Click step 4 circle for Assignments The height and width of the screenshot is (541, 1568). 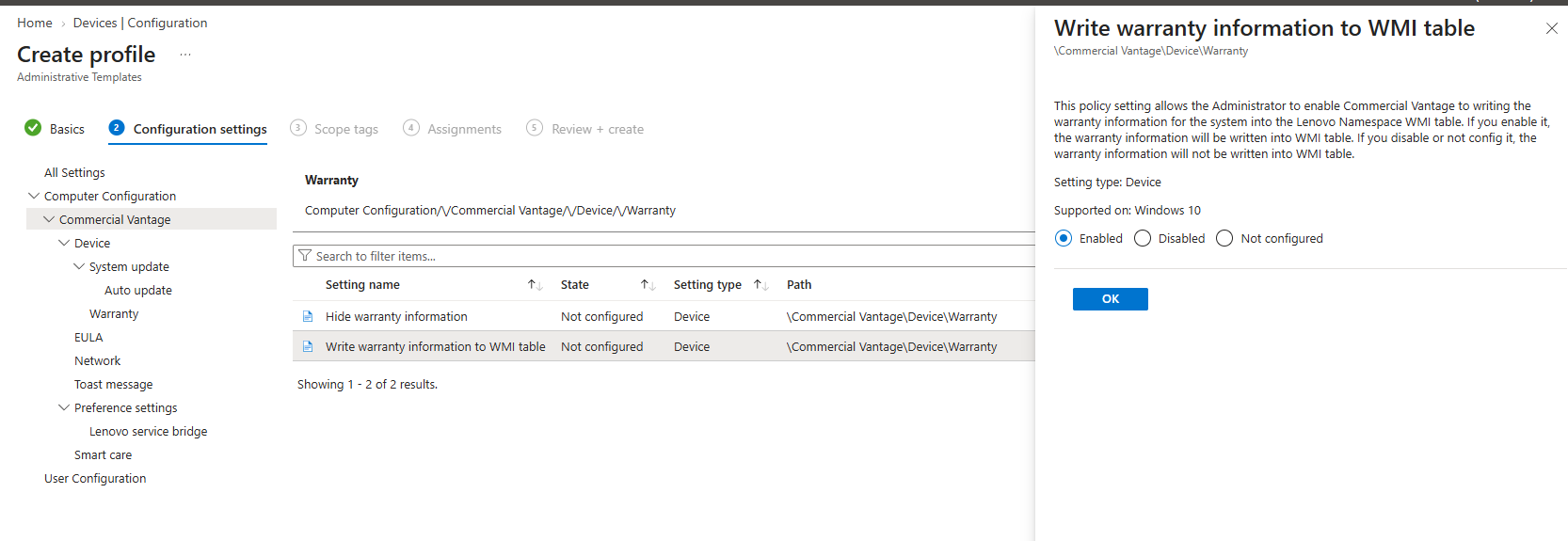pos(411,128)
